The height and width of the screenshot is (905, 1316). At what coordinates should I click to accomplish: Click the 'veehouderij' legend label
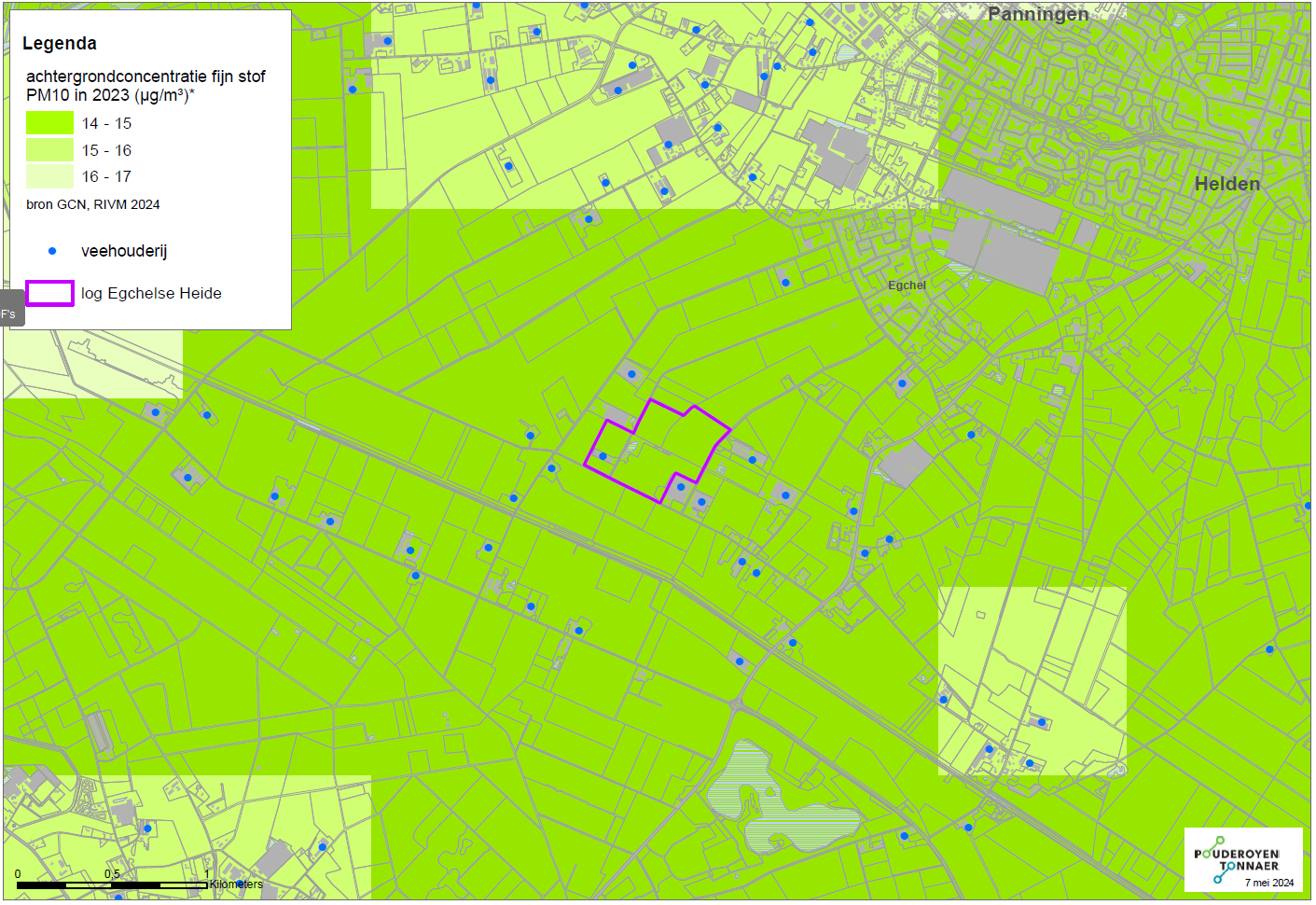click(x=124, y=251)
